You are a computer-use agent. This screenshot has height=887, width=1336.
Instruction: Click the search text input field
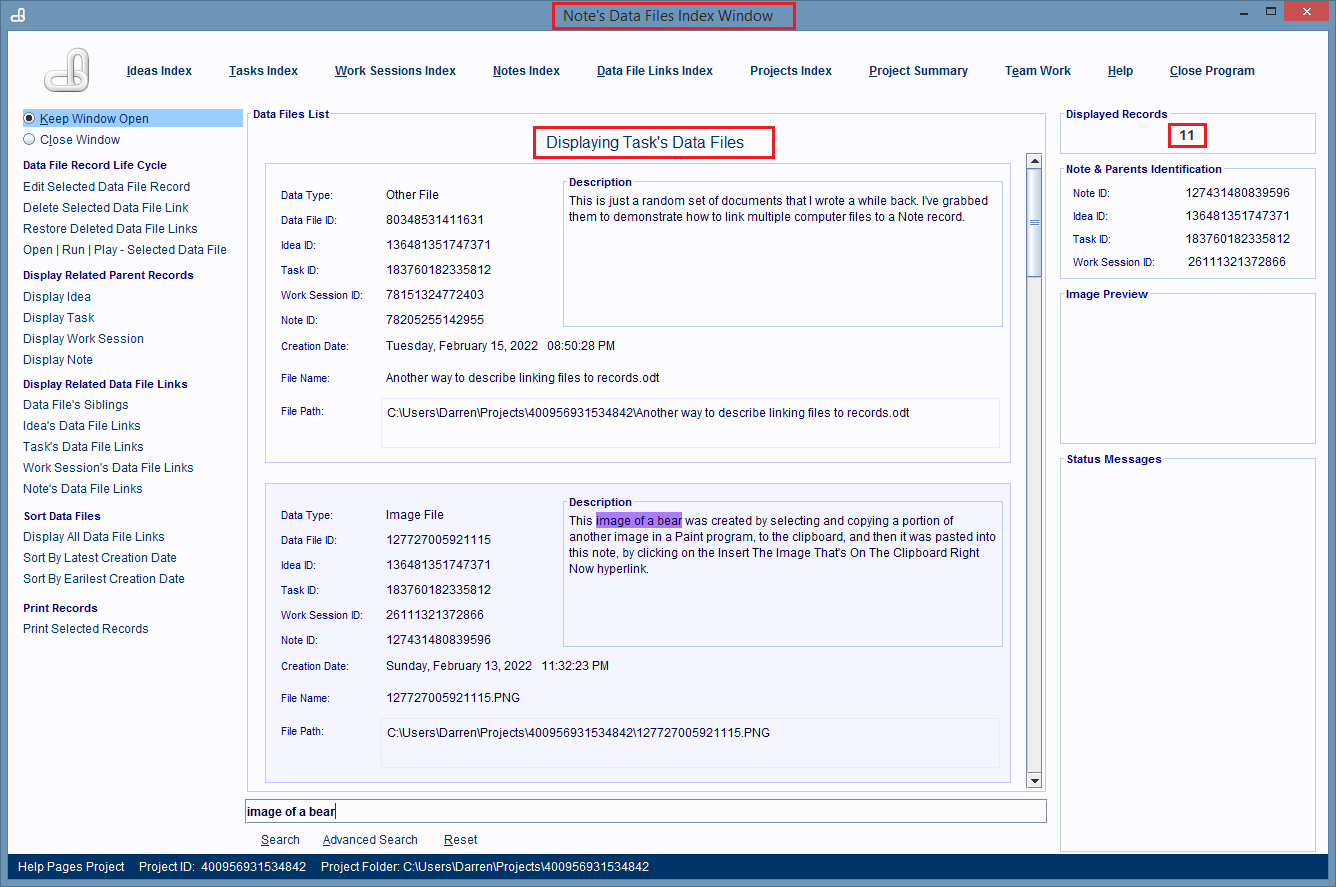[x=645, y=811]
